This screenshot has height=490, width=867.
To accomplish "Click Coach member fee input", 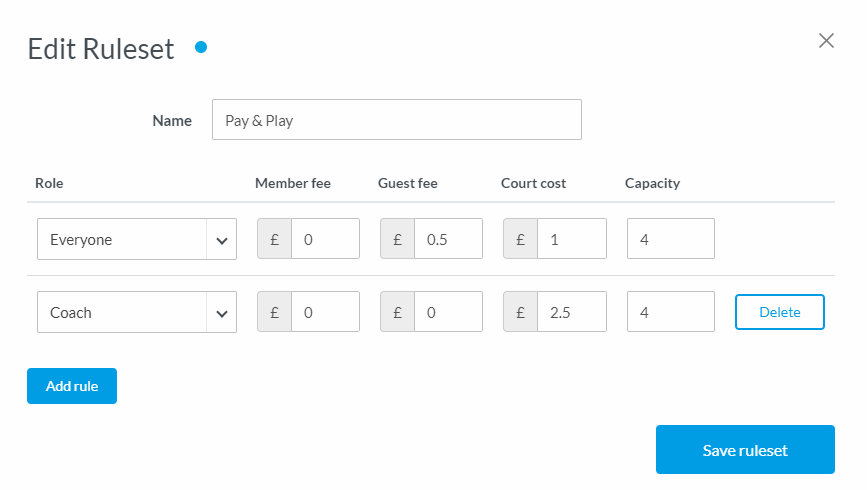I will coord(325,312).
